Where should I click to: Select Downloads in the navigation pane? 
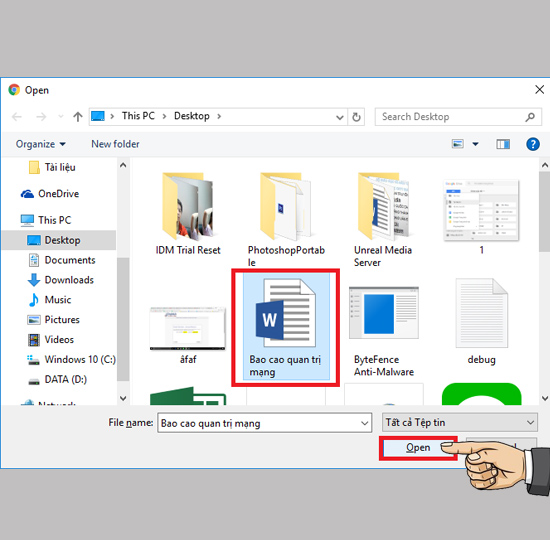point(60,280)
